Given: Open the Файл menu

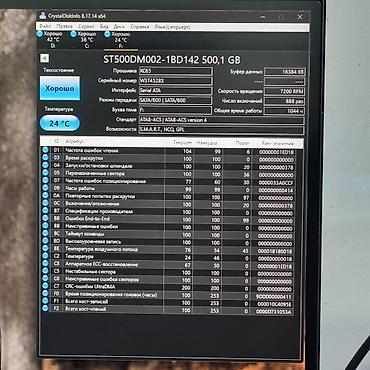Looking at the screenshot, I should [45, 26].
